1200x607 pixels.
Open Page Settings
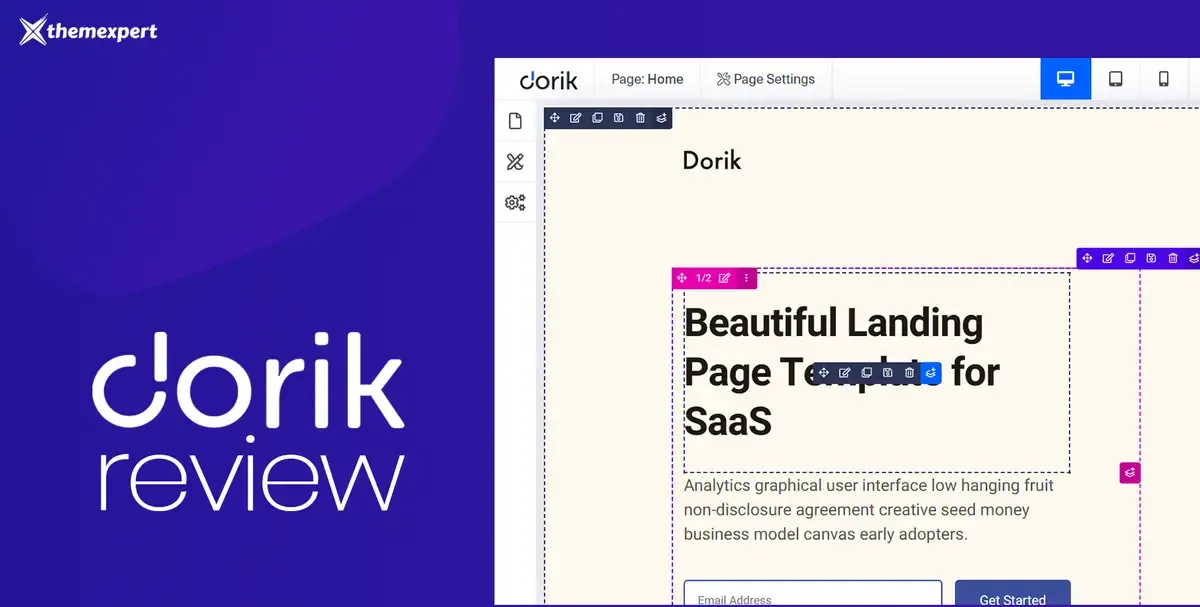click(765, 79)
